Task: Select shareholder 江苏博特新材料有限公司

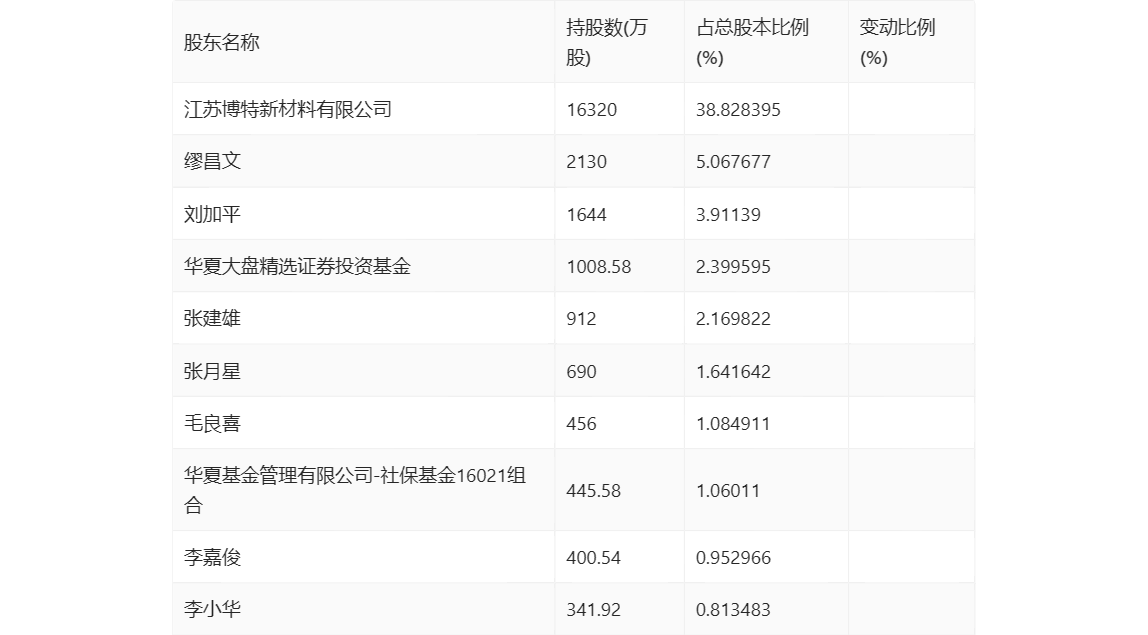Action: (288, 110)
